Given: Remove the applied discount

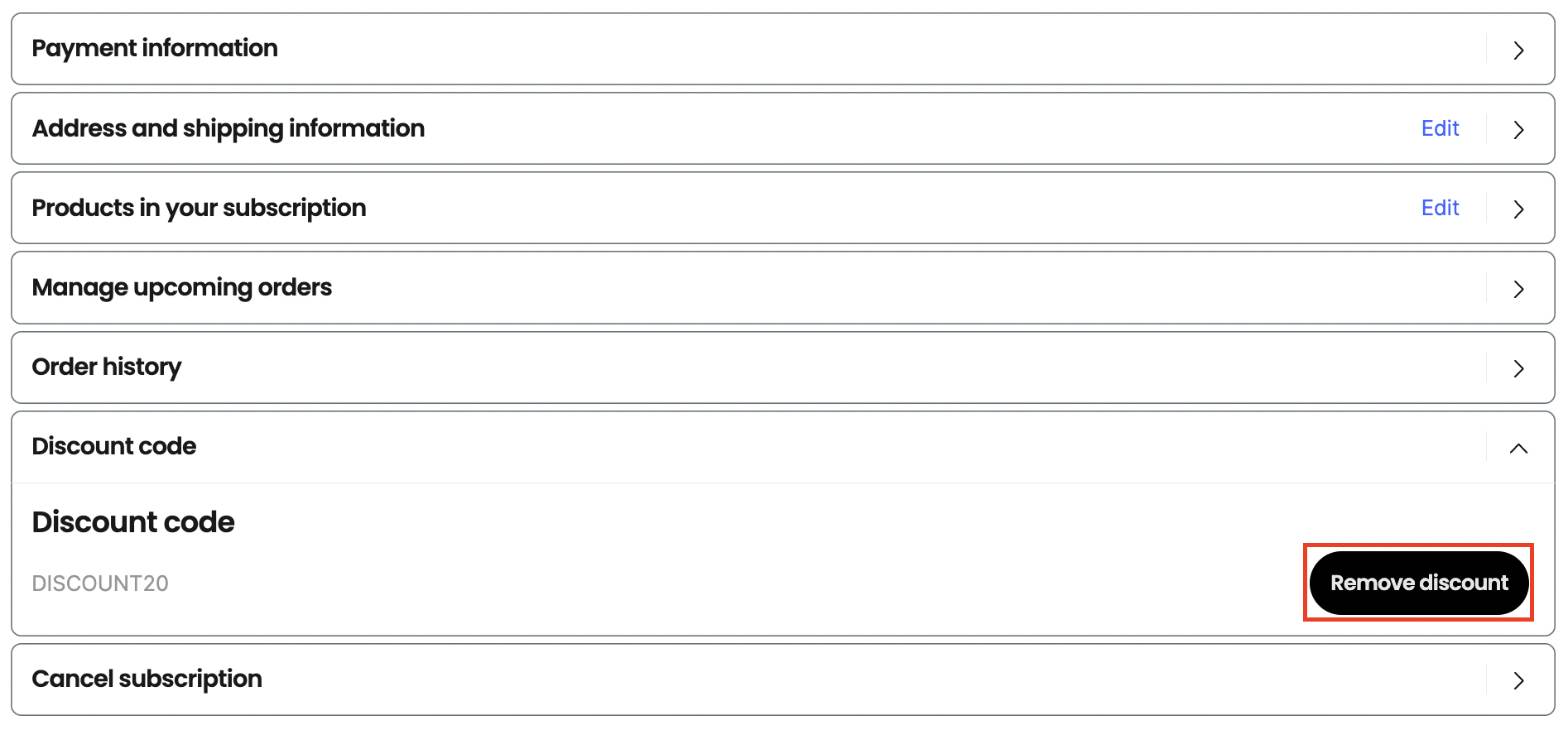Looking at the screenshot, I should point(1419,583).
